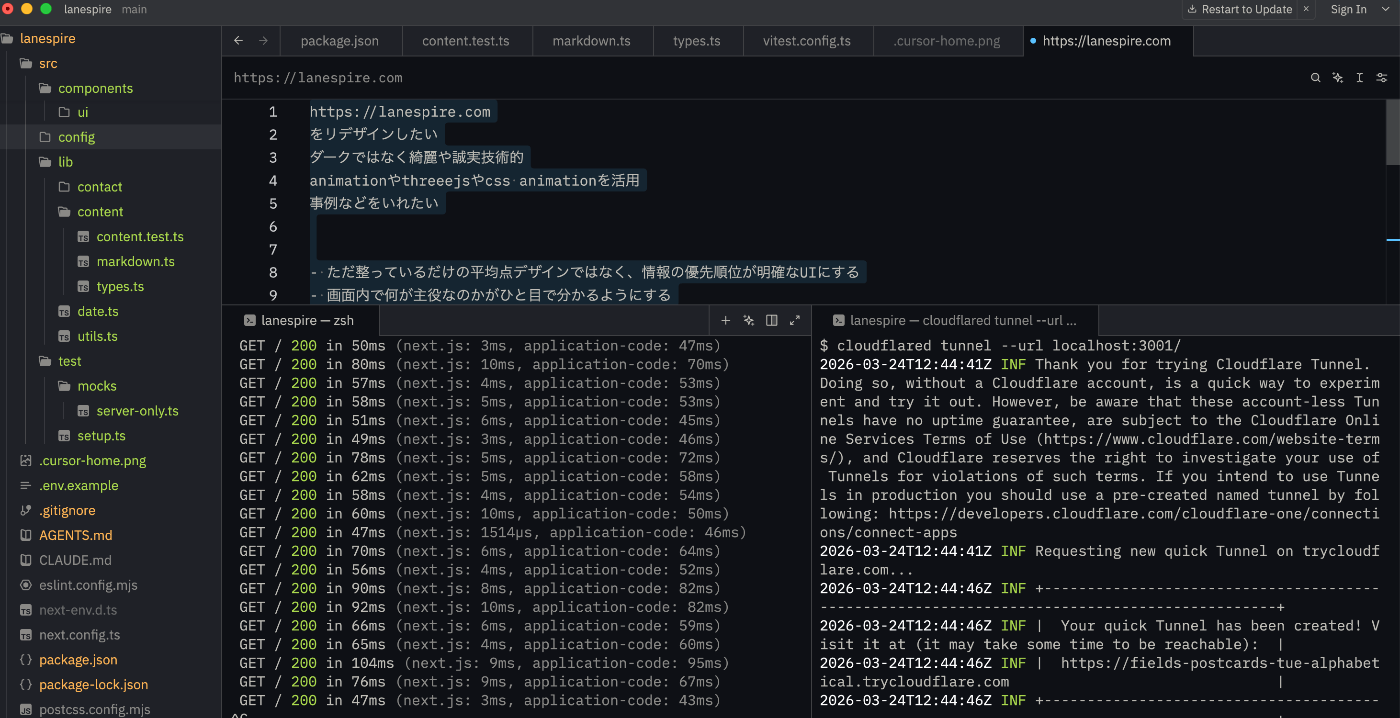Image resolution: width=1400 pixels, height=718 pixels.
Task: Switch to the .cursor-home.png tab
Action: (x=946, y=41)
